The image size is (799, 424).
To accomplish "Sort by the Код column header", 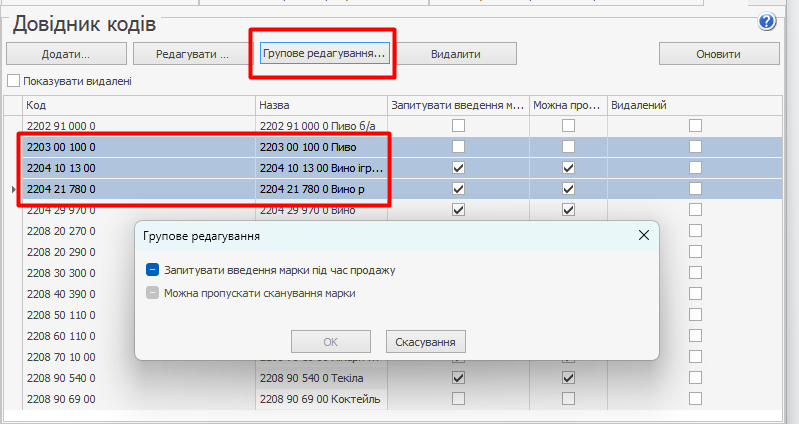I will tap(138, 105).
